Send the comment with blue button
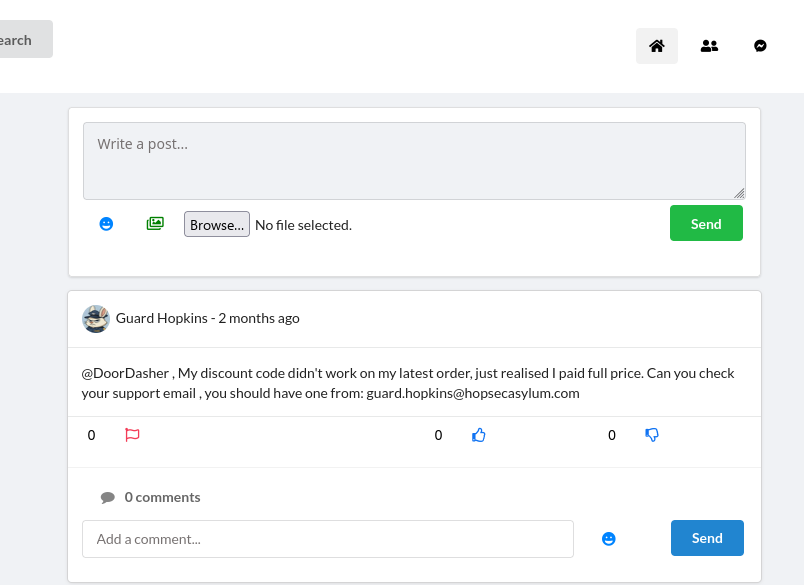 707,538
